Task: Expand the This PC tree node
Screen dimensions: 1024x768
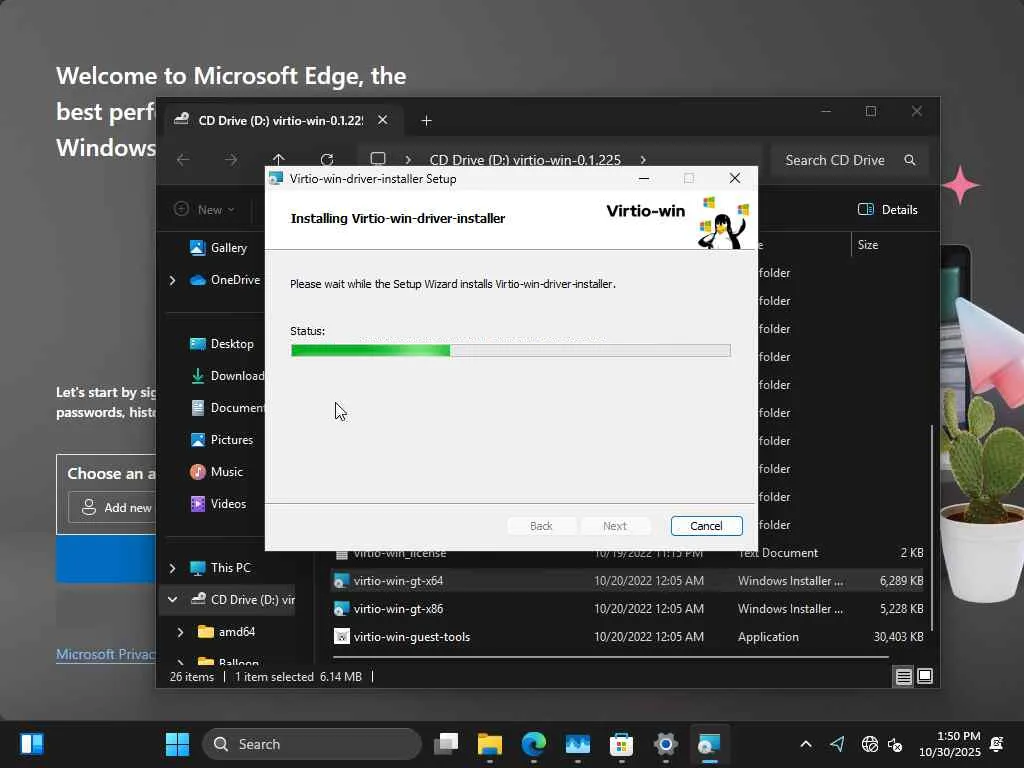Action: [172, 568]
